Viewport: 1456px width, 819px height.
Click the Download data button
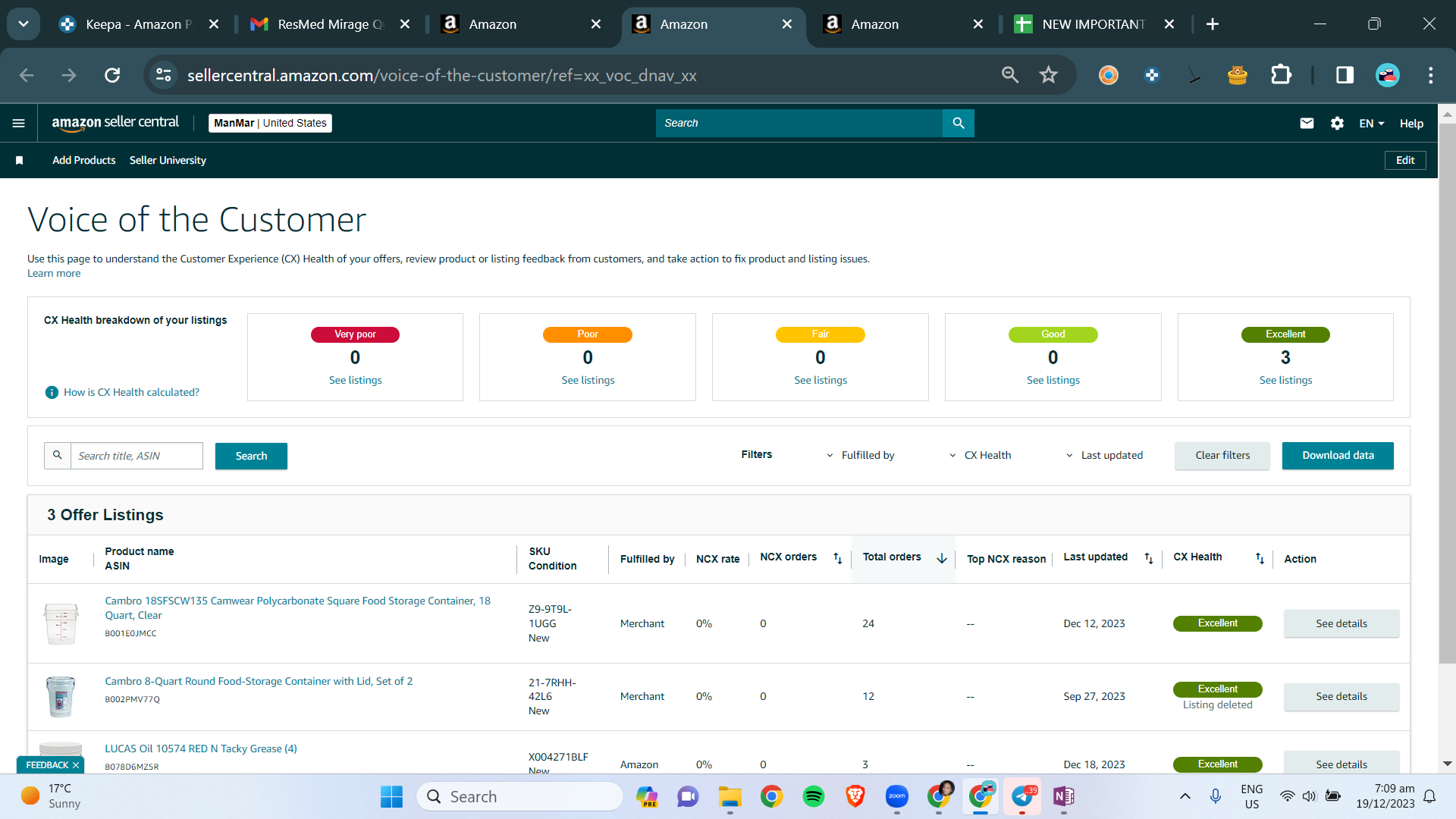click(x=1338, y=455)
